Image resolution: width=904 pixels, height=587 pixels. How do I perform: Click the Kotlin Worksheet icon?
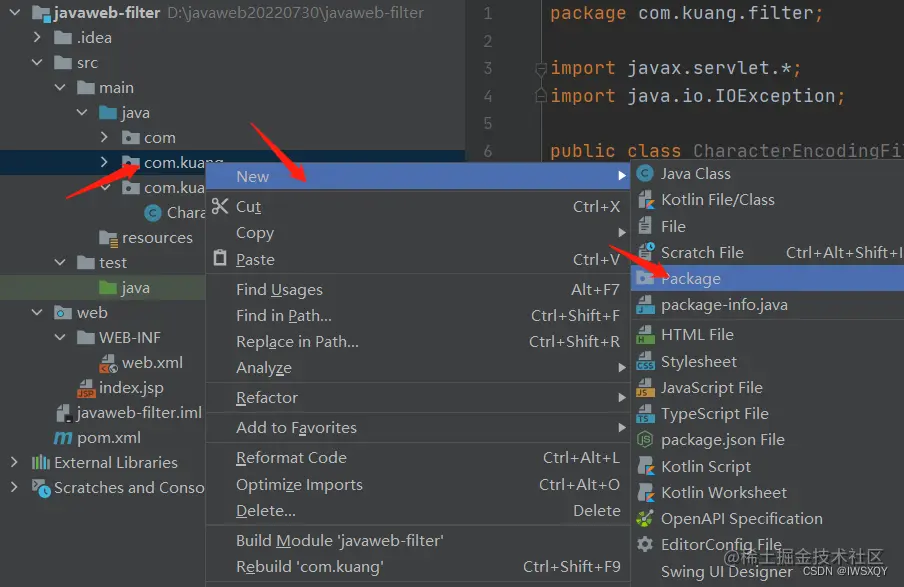(x=645, y=492)
